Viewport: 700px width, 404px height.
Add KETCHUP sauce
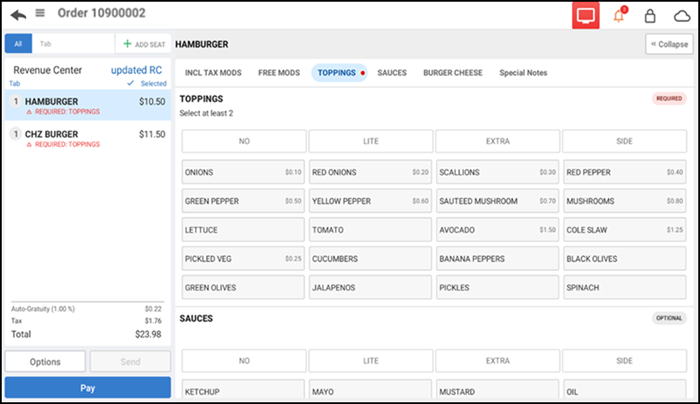pyautogui.click(x=243, y=390)
